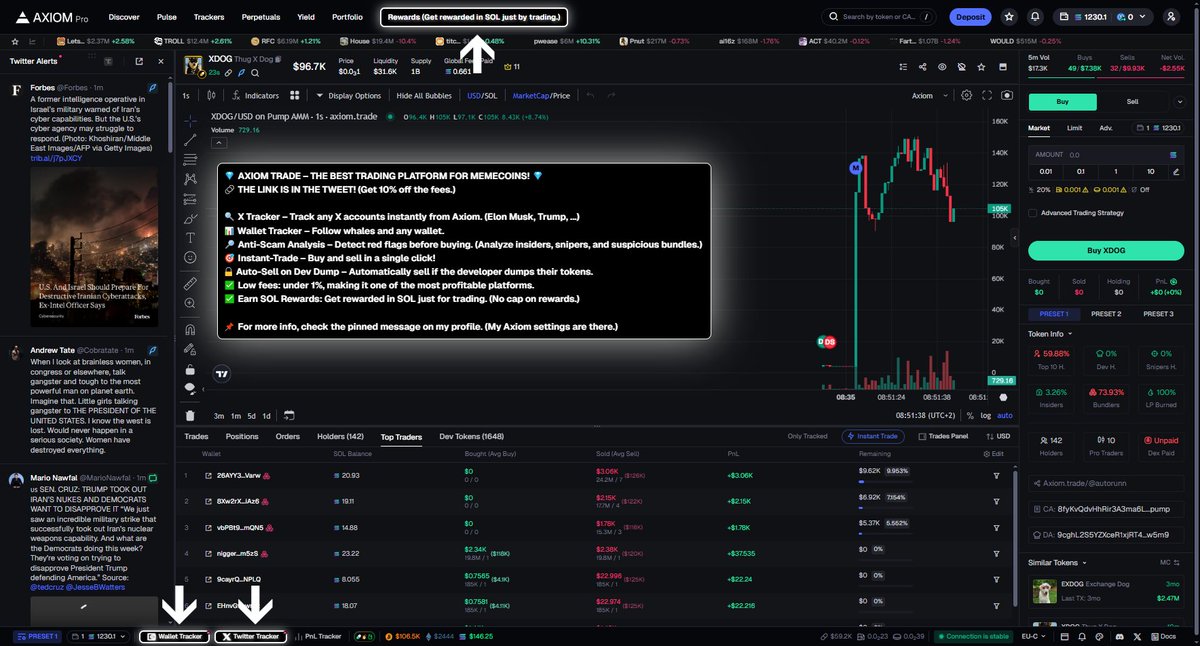Open the 1s chart interval selector
This screenshot has height=646, width=1200.
point(186,96)
